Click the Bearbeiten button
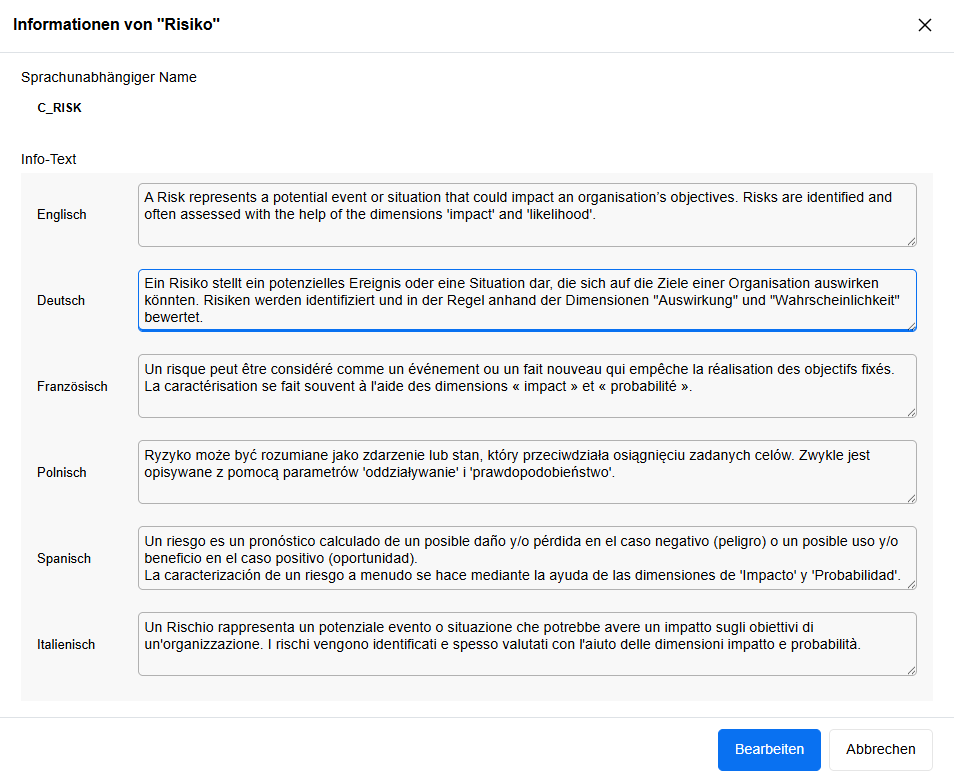 click(769, 749)
